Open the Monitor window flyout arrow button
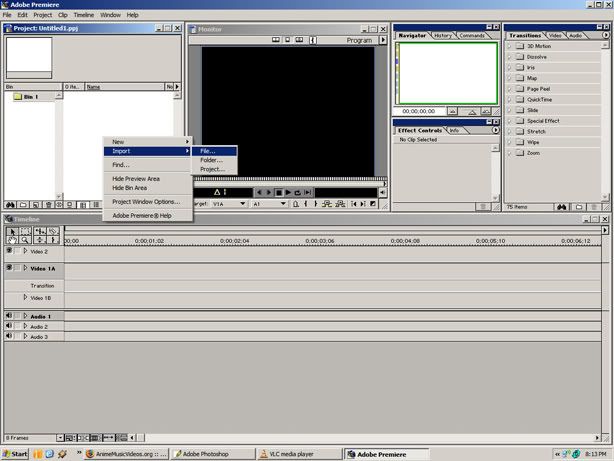The width and height of the screenshot is (614, 461). [383, 40]
